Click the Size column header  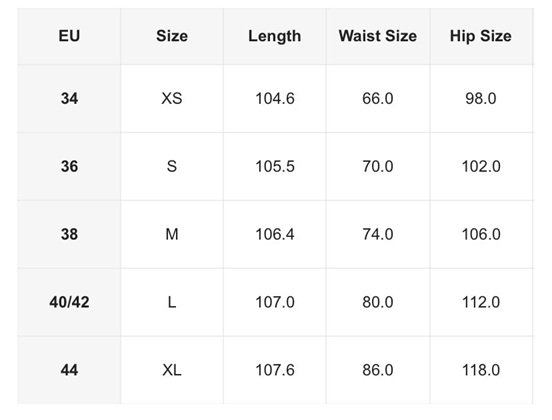point(172,36)
